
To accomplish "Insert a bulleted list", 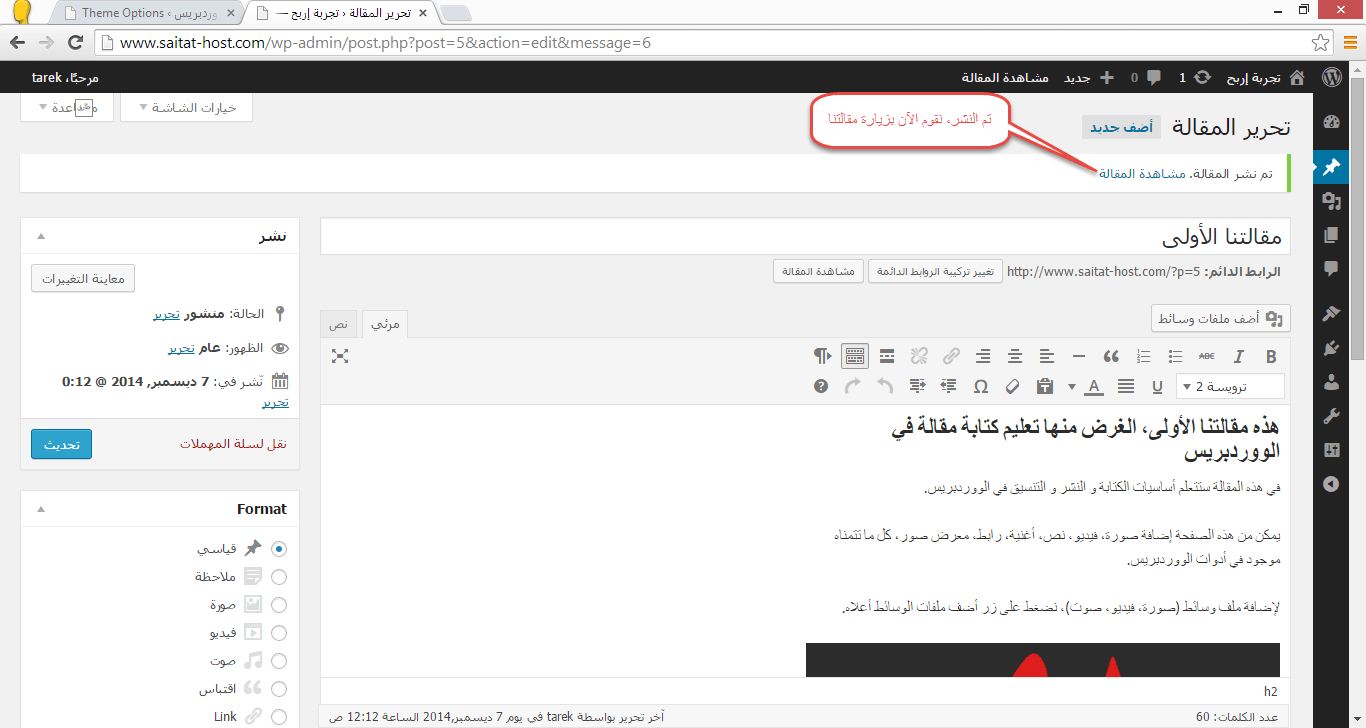I will click(x=1176, y=356).
